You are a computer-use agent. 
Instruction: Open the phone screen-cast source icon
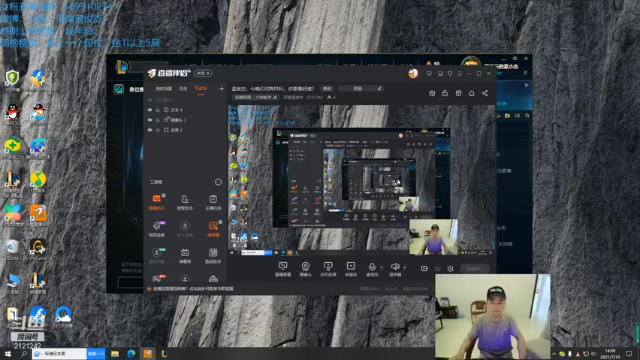328,269
